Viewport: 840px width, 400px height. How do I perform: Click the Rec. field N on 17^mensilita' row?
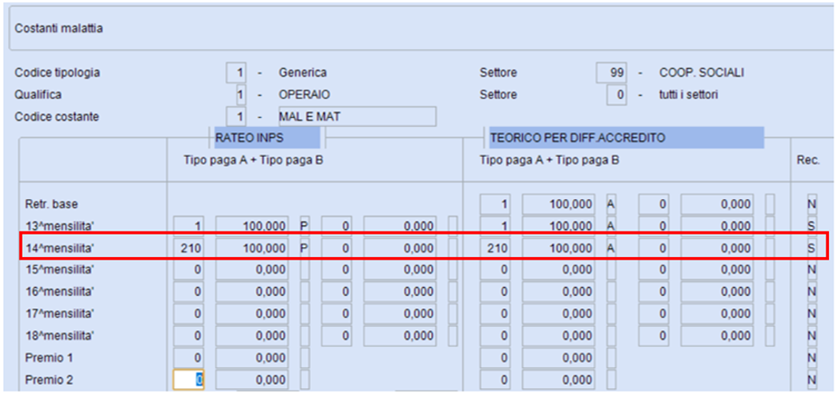[x=812, y=314]
